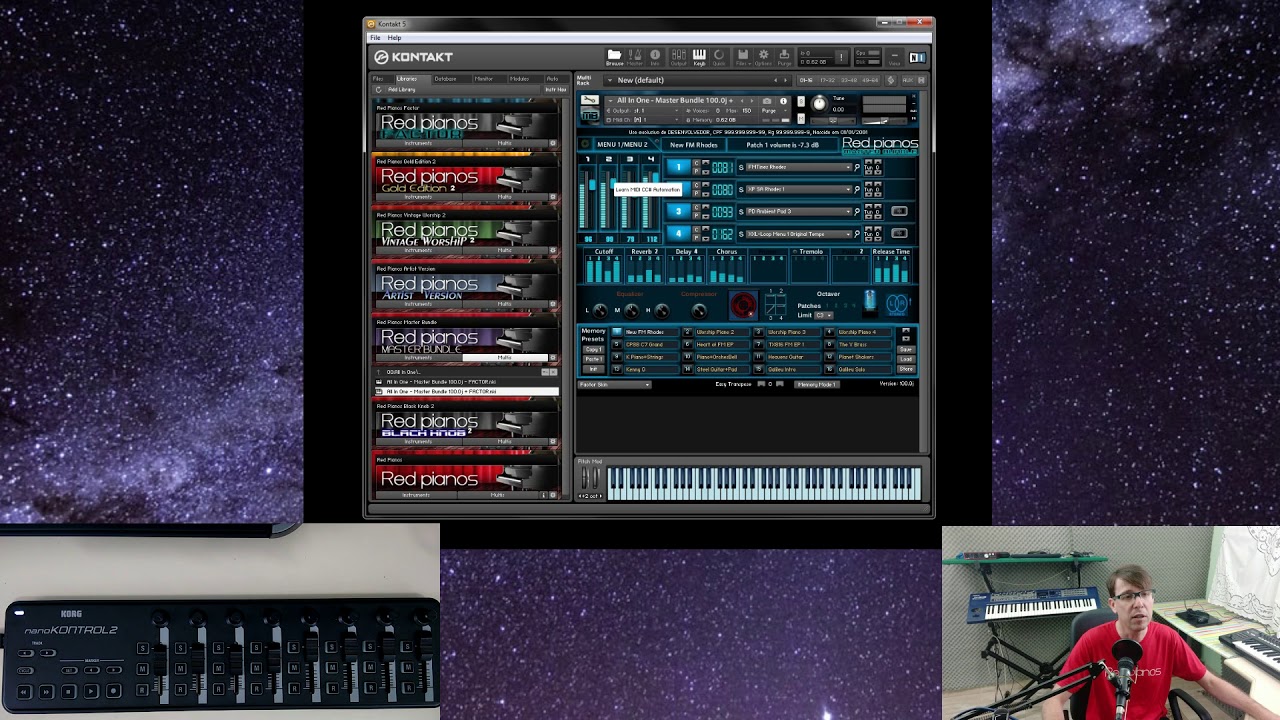Click the panic exclamation button
Image resolution: width=1280 pixels, height=720 pixels.
[842, 57]
